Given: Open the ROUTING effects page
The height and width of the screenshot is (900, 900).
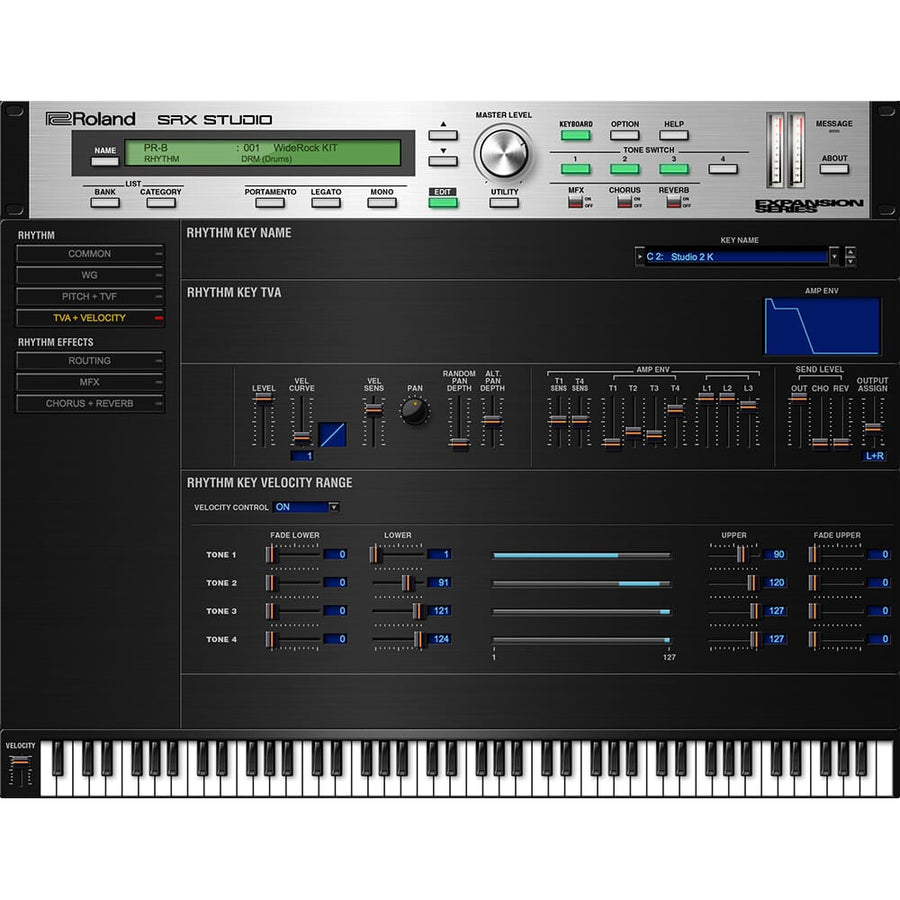Looking at the screenshot, I should click(90, 360).
